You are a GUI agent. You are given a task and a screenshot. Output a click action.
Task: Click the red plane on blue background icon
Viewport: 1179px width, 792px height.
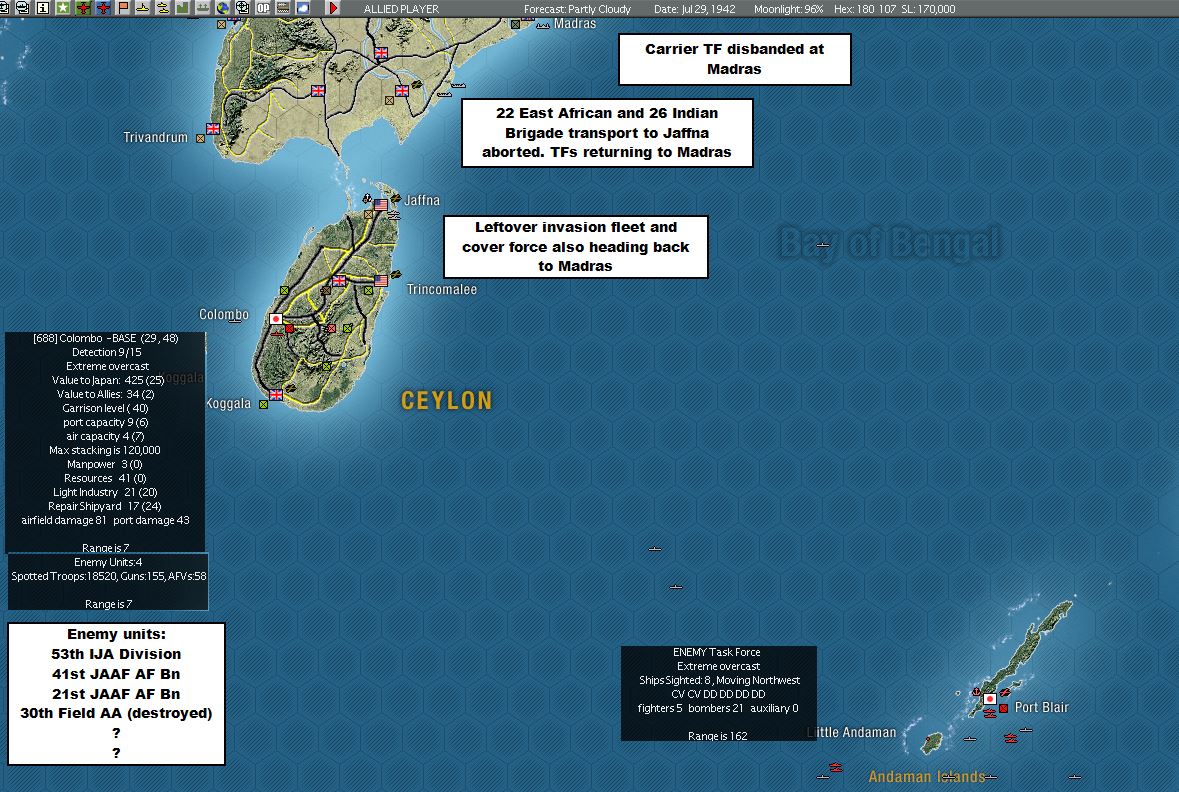(103, 8)
